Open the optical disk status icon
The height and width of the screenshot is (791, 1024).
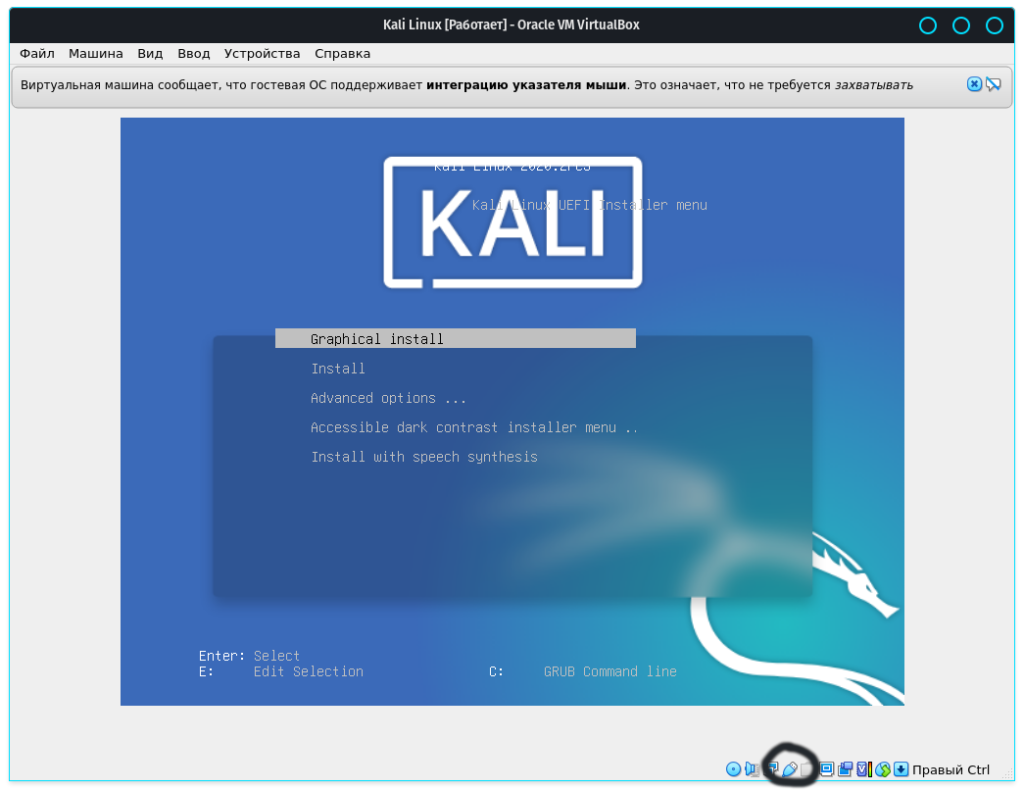click(x=733, y=769)
